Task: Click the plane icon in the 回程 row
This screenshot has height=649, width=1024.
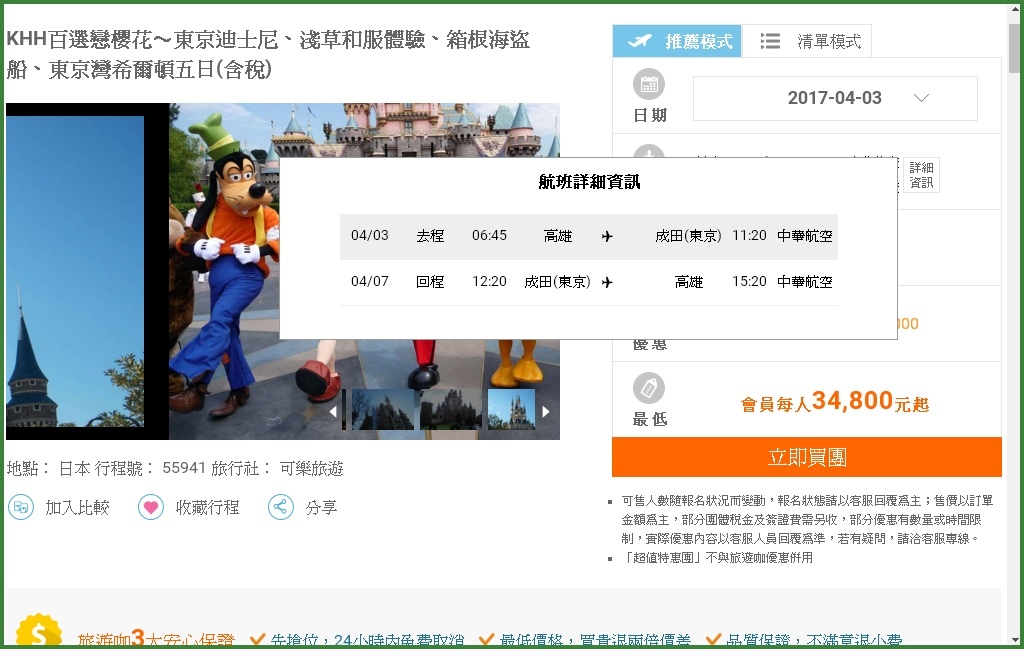Action: click(x=607, y=282)
